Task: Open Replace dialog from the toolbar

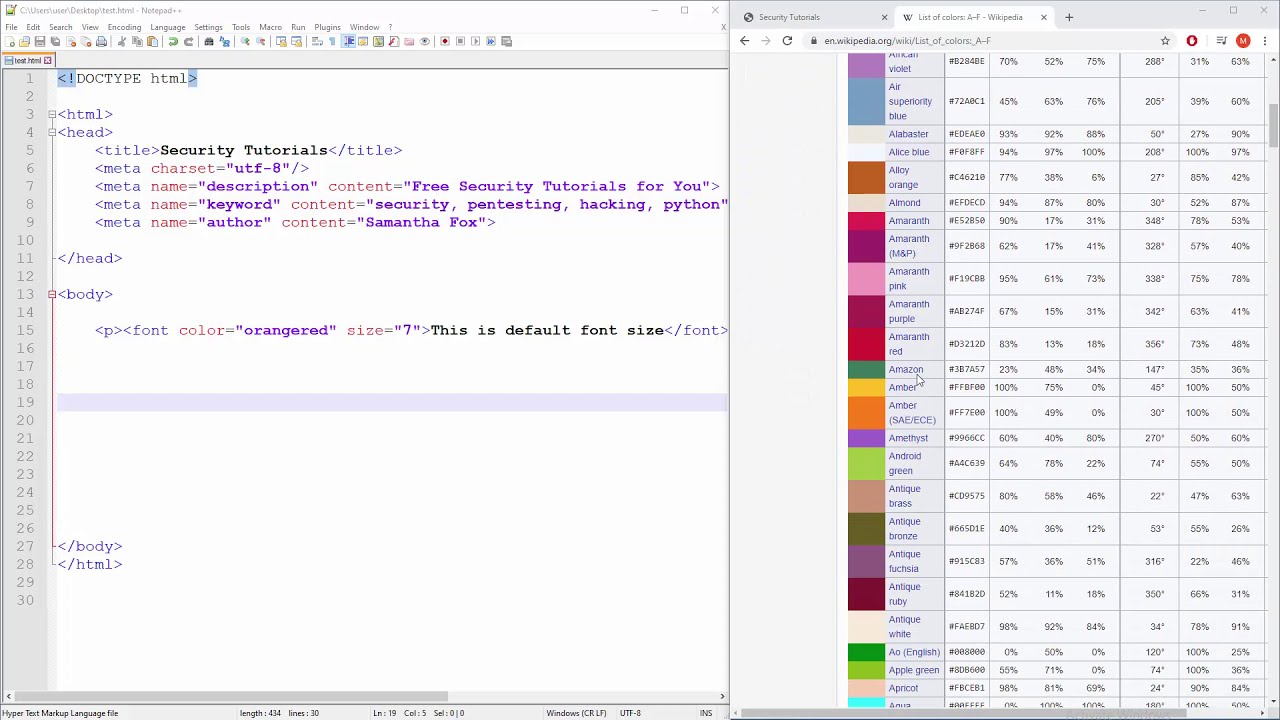Action: tap(224, 41)
